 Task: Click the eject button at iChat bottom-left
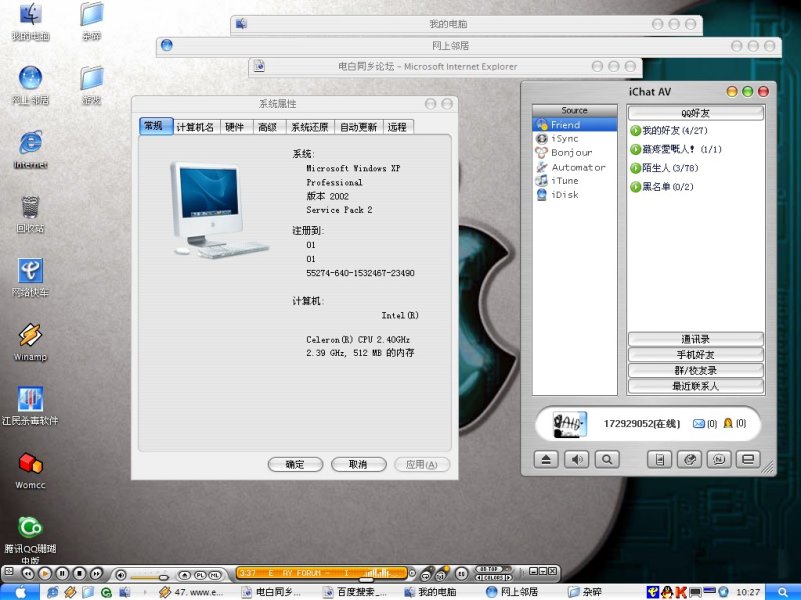(x=546, y=460)
